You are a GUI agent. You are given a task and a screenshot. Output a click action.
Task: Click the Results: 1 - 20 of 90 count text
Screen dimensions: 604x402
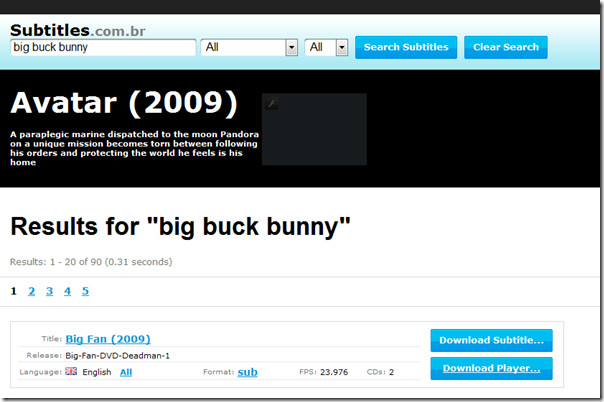click(91, 262)
